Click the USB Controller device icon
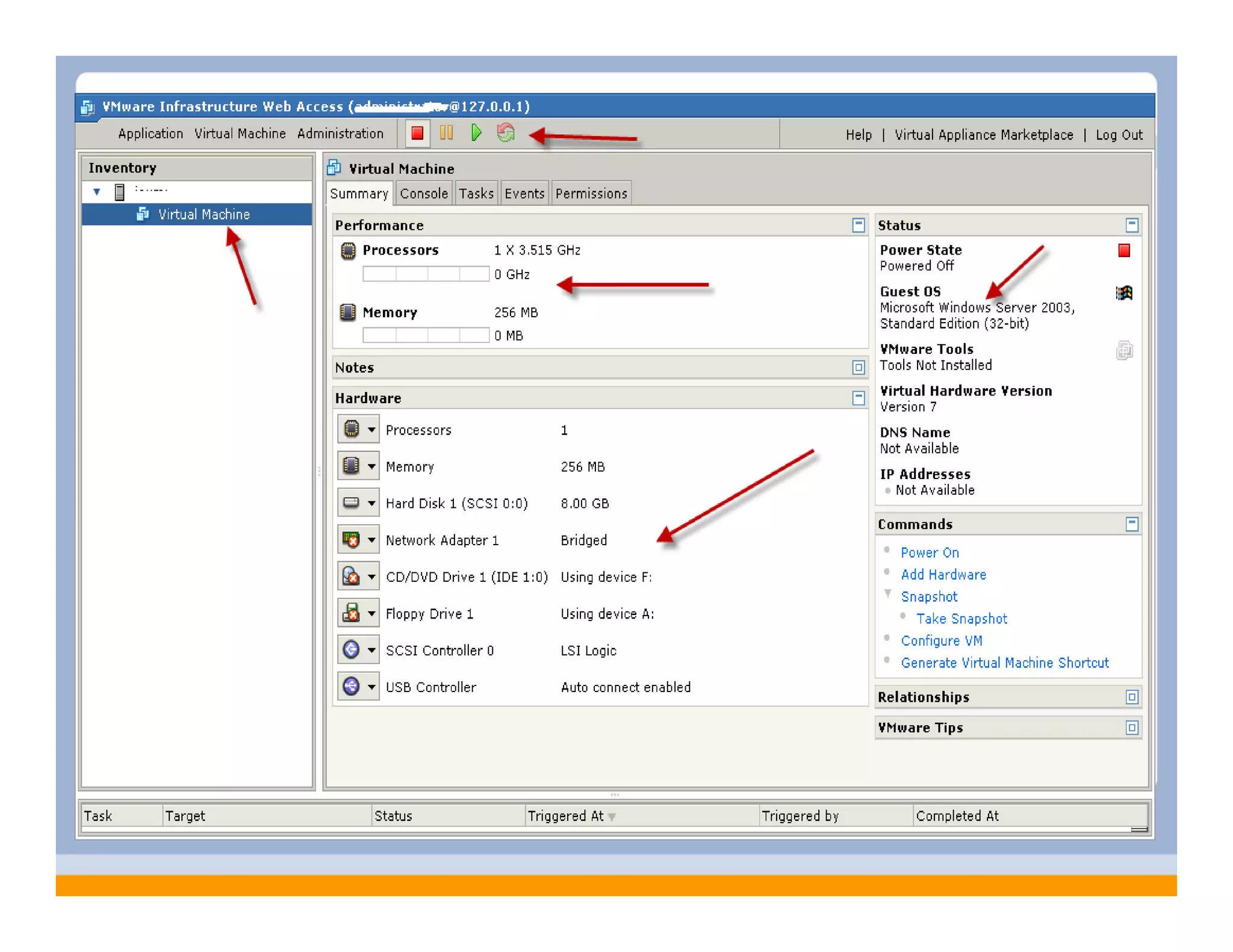 pyautogui.click(x=351, y=687)
